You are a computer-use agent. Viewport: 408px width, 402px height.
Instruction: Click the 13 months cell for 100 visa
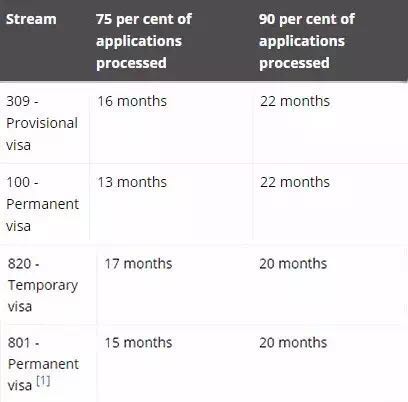(132, 182)
